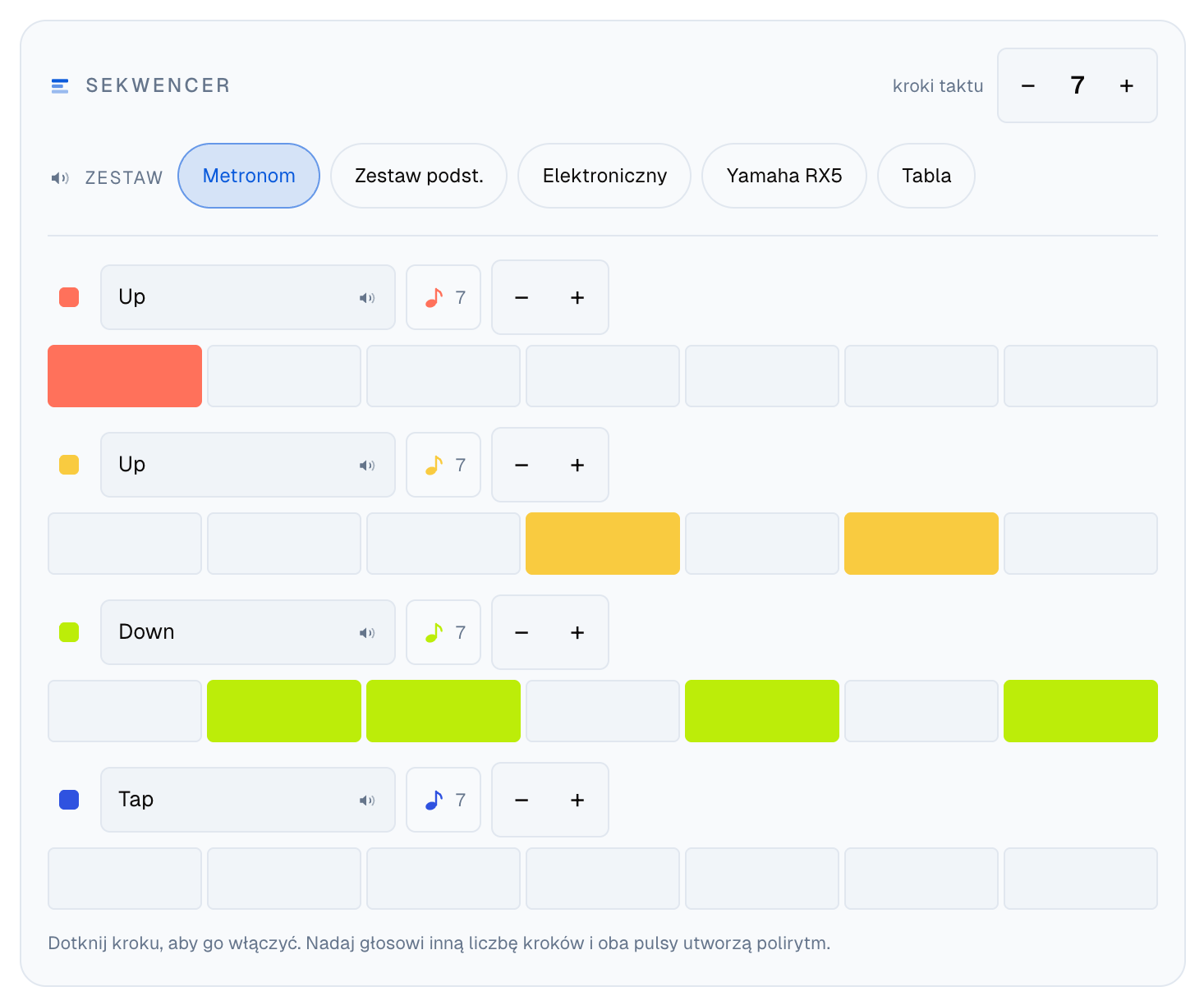Turn off first red step in Up row
This screenshot has height=1005, width=1204.
(125, 376)
